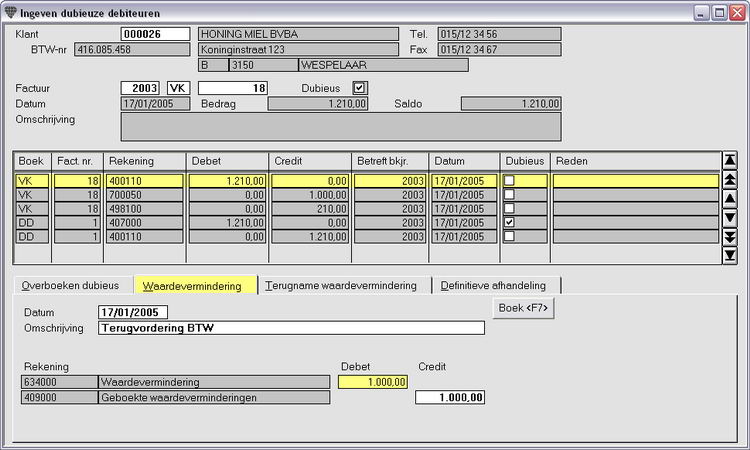
Task: Select credit cell 210,00
Action: (310, 209)
